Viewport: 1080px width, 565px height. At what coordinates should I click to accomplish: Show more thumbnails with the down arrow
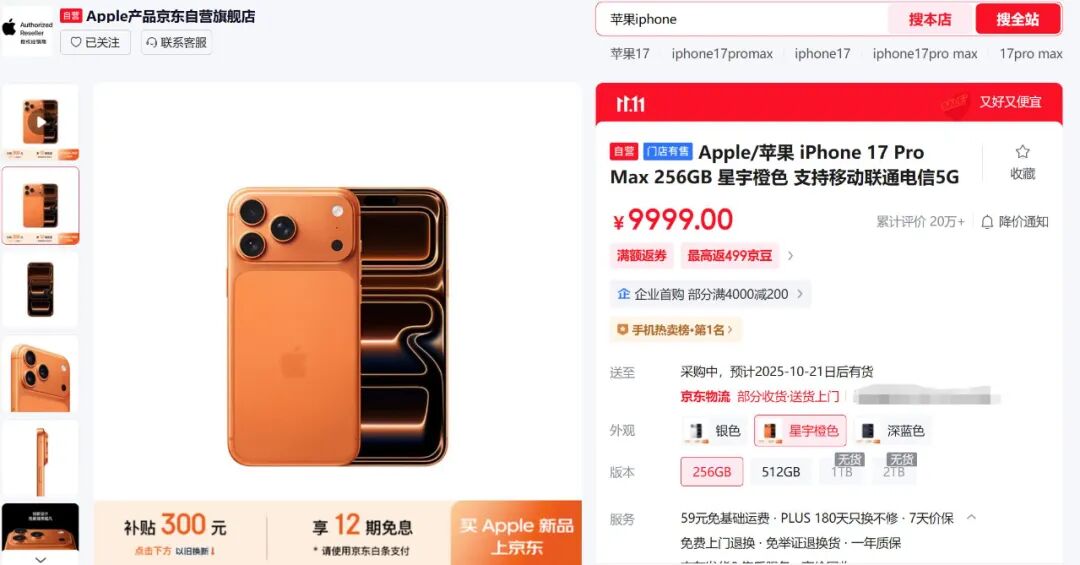click(x=41, y=559)
